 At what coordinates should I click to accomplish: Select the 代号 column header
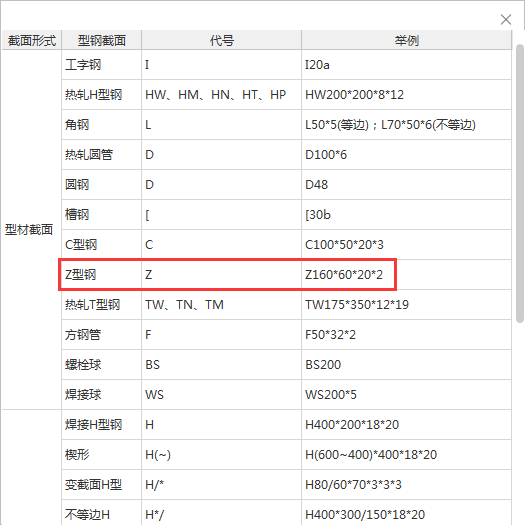(222, 40)
